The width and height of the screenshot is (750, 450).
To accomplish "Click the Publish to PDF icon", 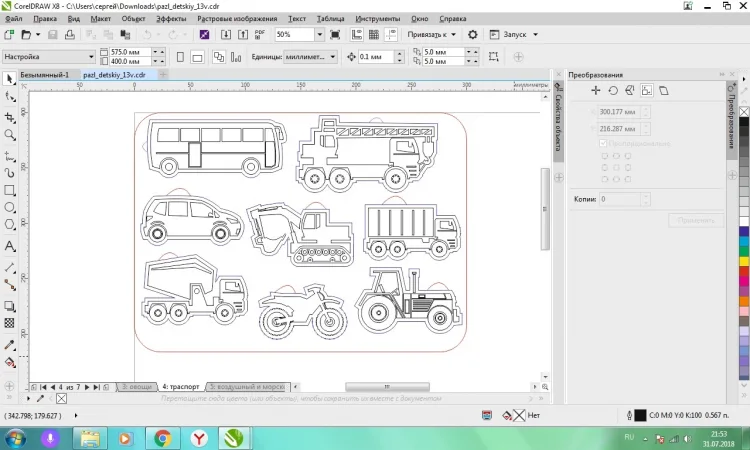I will point(260,34).
